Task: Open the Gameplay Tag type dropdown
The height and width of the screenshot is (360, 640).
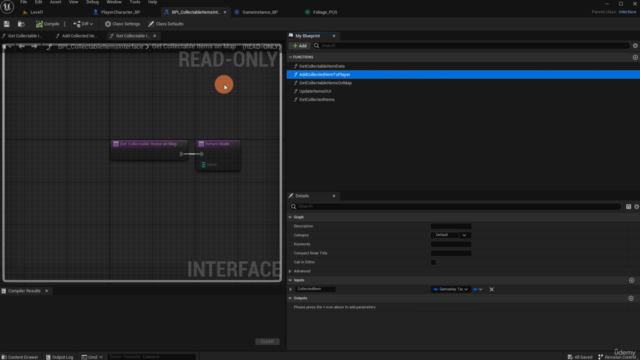Action: click(x=450, y=289)
